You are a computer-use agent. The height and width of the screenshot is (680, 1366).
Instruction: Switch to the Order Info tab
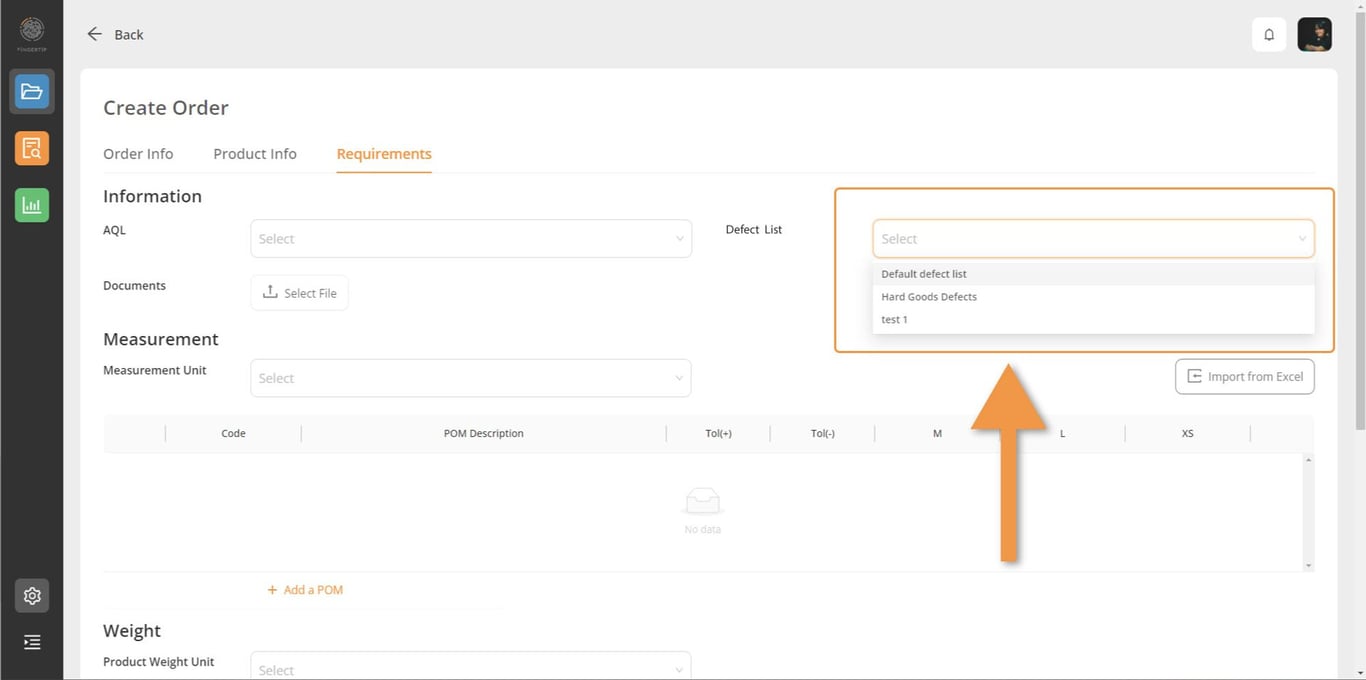[x=138, y=154]
